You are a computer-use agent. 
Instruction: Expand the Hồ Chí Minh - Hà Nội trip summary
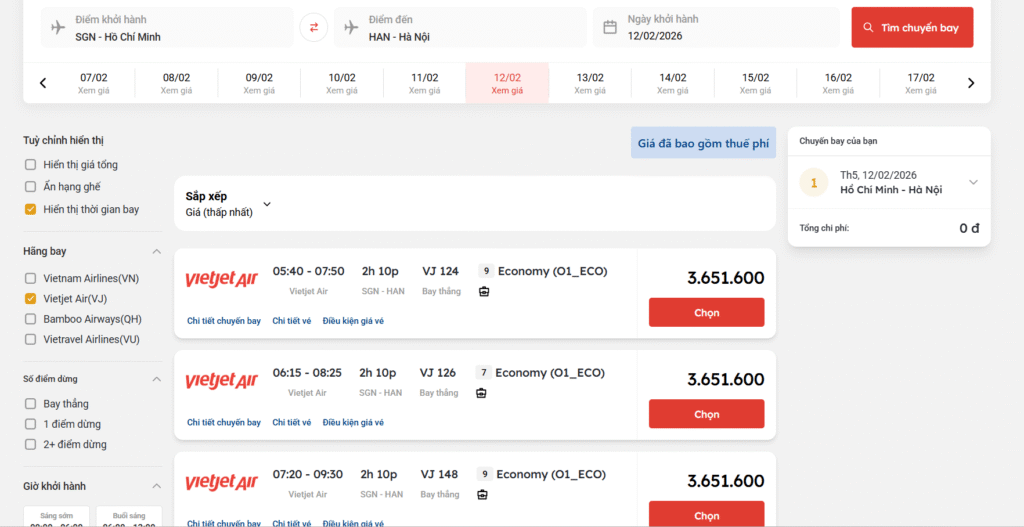pyautogui.click(x=973, y=182)
